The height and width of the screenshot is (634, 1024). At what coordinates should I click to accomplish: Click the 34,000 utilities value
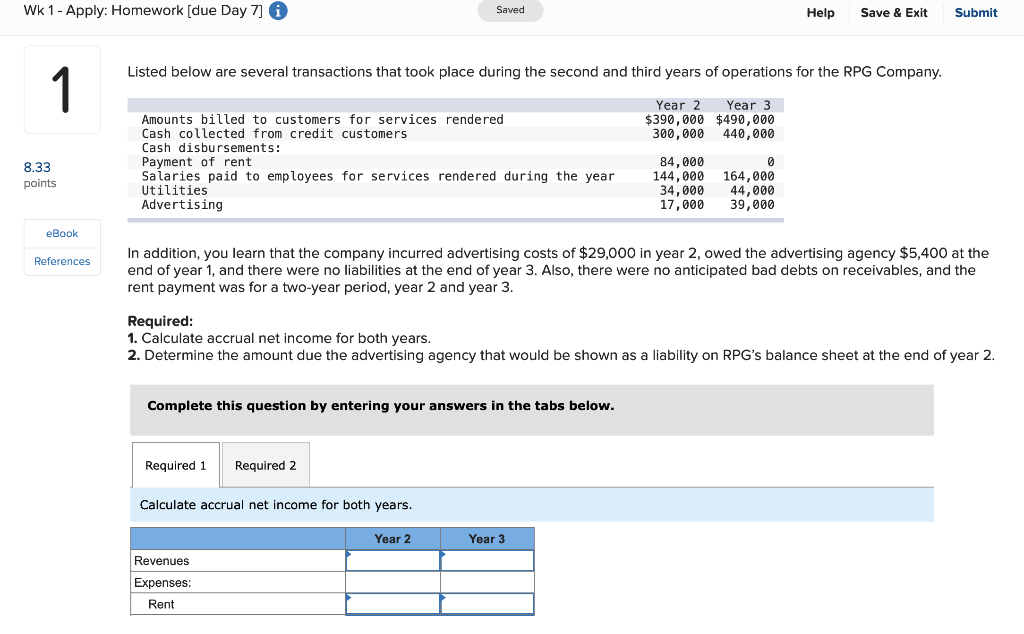click(x=682, y=191)
